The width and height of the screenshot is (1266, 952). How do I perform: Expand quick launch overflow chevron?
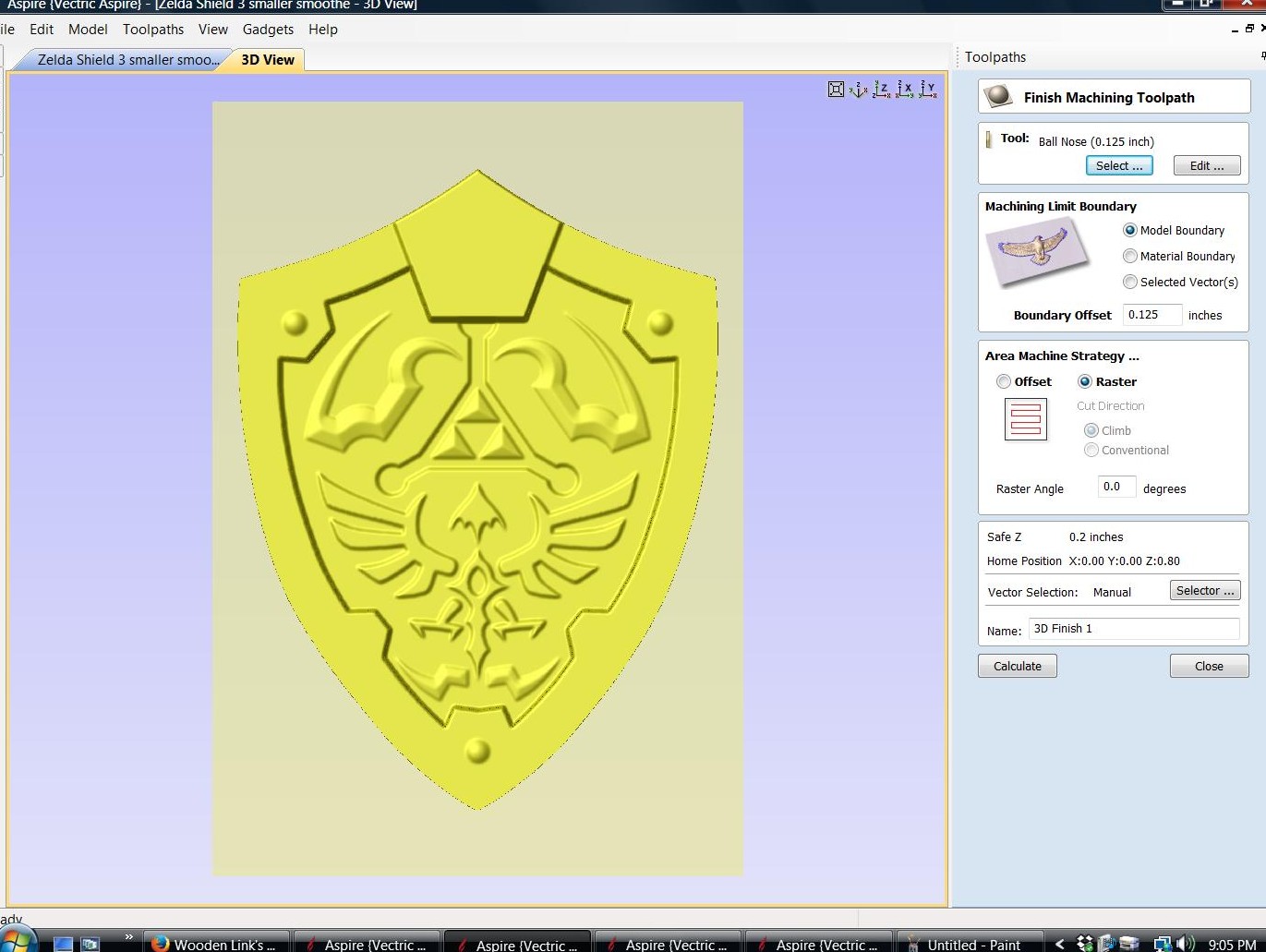click(128, 937)
